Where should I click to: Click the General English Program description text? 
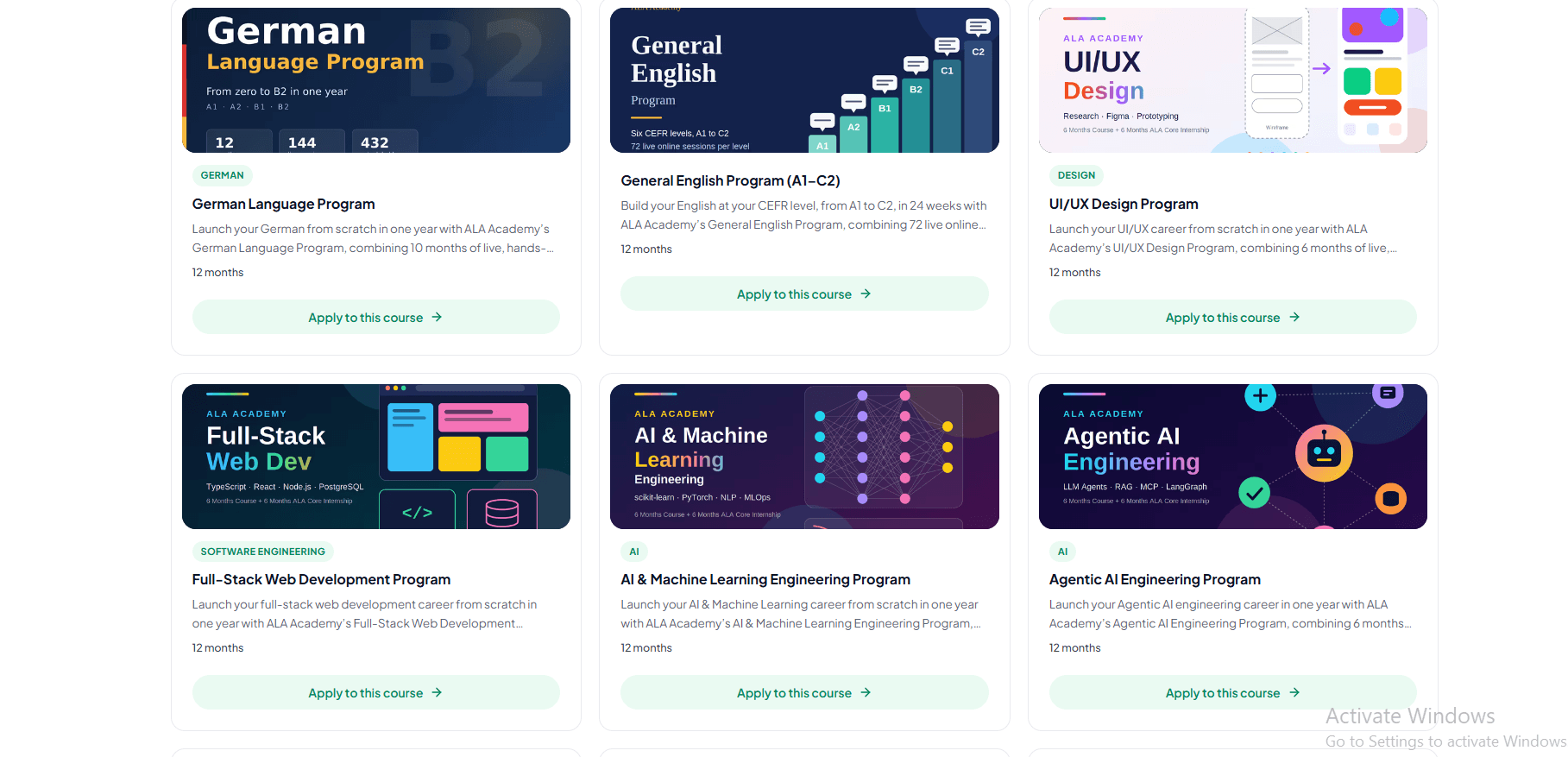click(803, 215)
